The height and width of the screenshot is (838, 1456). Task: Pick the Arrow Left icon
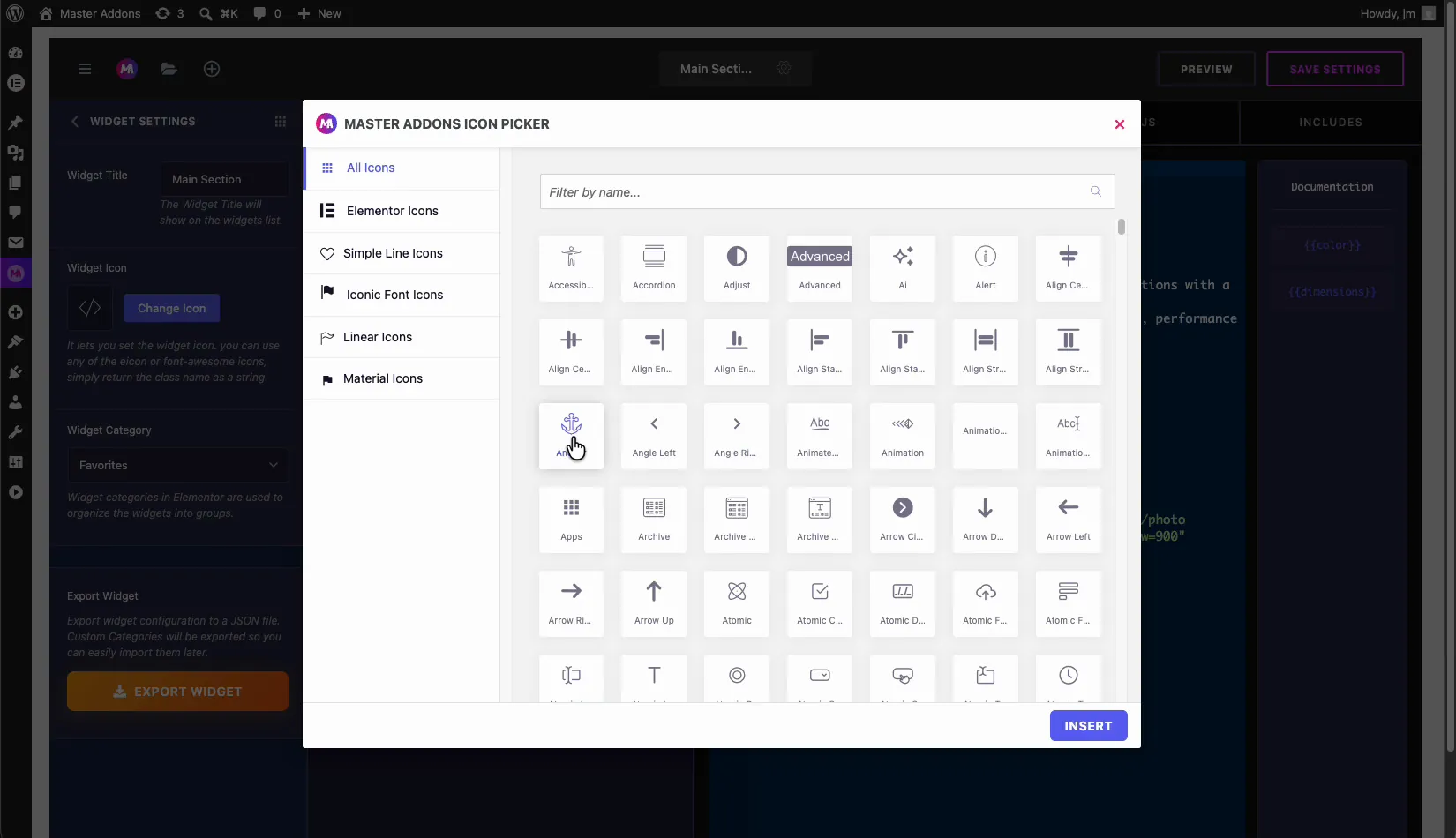pyautogui.click(x=1069, y=520)
